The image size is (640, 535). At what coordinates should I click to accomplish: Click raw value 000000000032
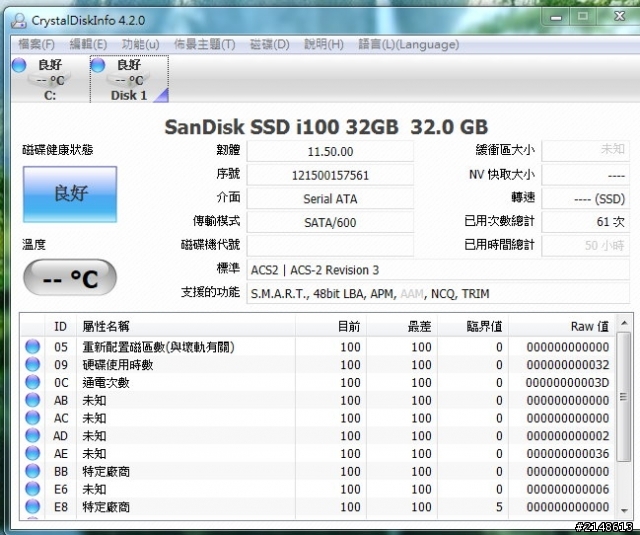click(567, 364)
